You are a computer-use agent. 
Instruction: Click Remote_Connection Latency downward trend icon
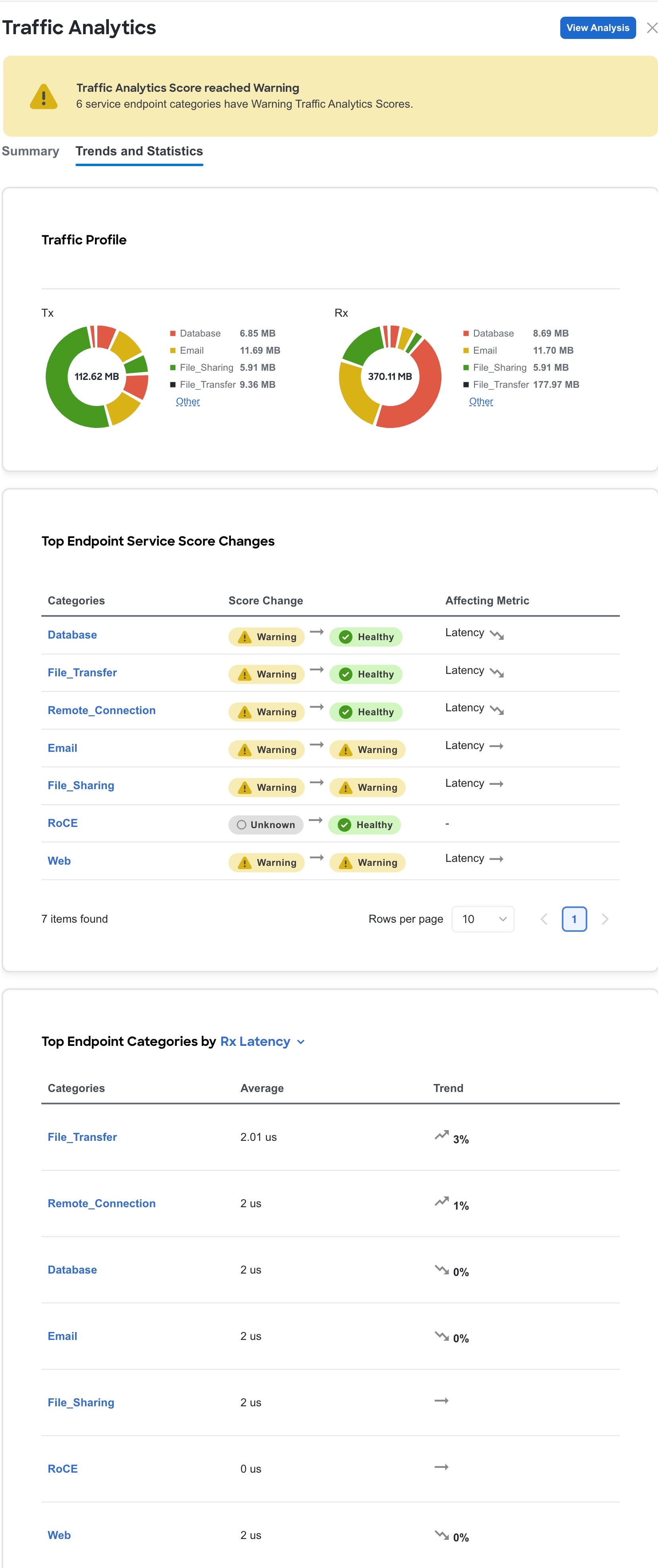[497, 710]
